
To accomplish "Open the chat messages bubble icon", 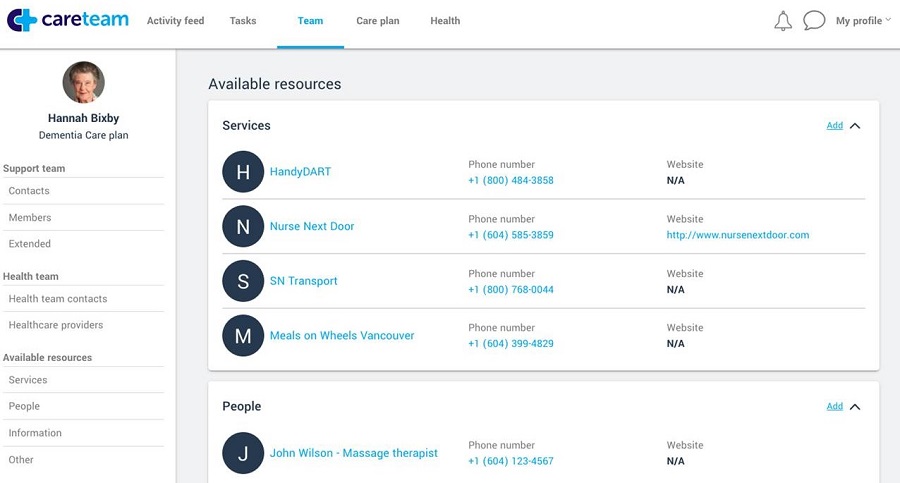I will pos(814,21).
